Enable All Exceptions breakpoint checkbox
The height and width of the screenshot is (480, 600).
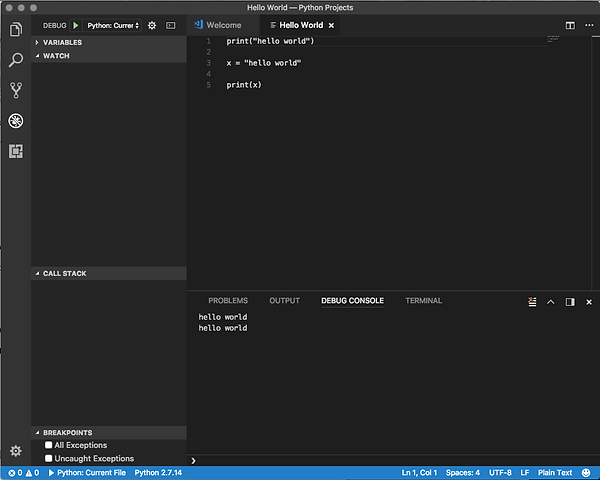pyautogui.click(x=49, y=445)
